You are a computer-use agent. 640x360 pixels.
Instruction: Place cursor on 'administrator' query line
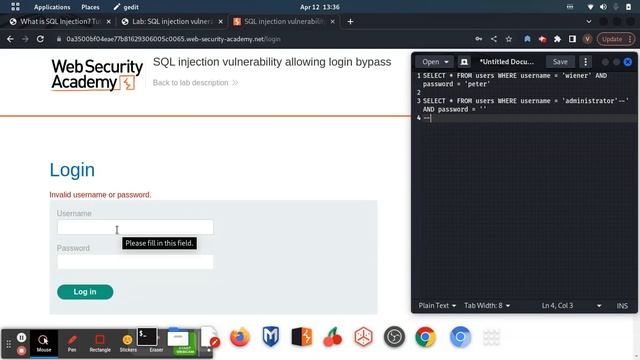pos(525,105)
